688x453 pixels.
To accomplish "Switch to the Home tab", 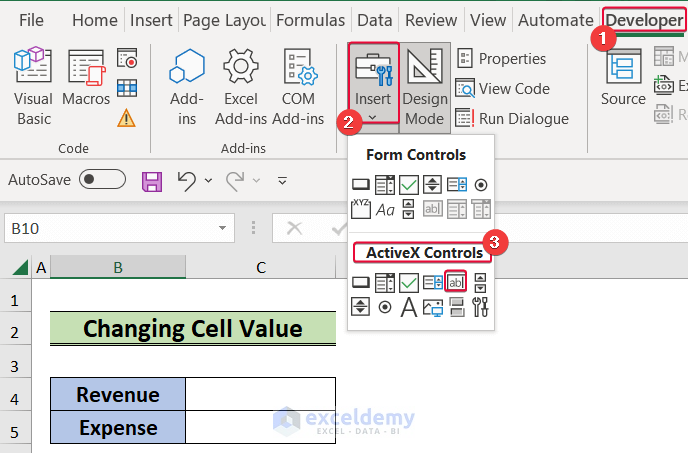I will (x=95, y=20).
